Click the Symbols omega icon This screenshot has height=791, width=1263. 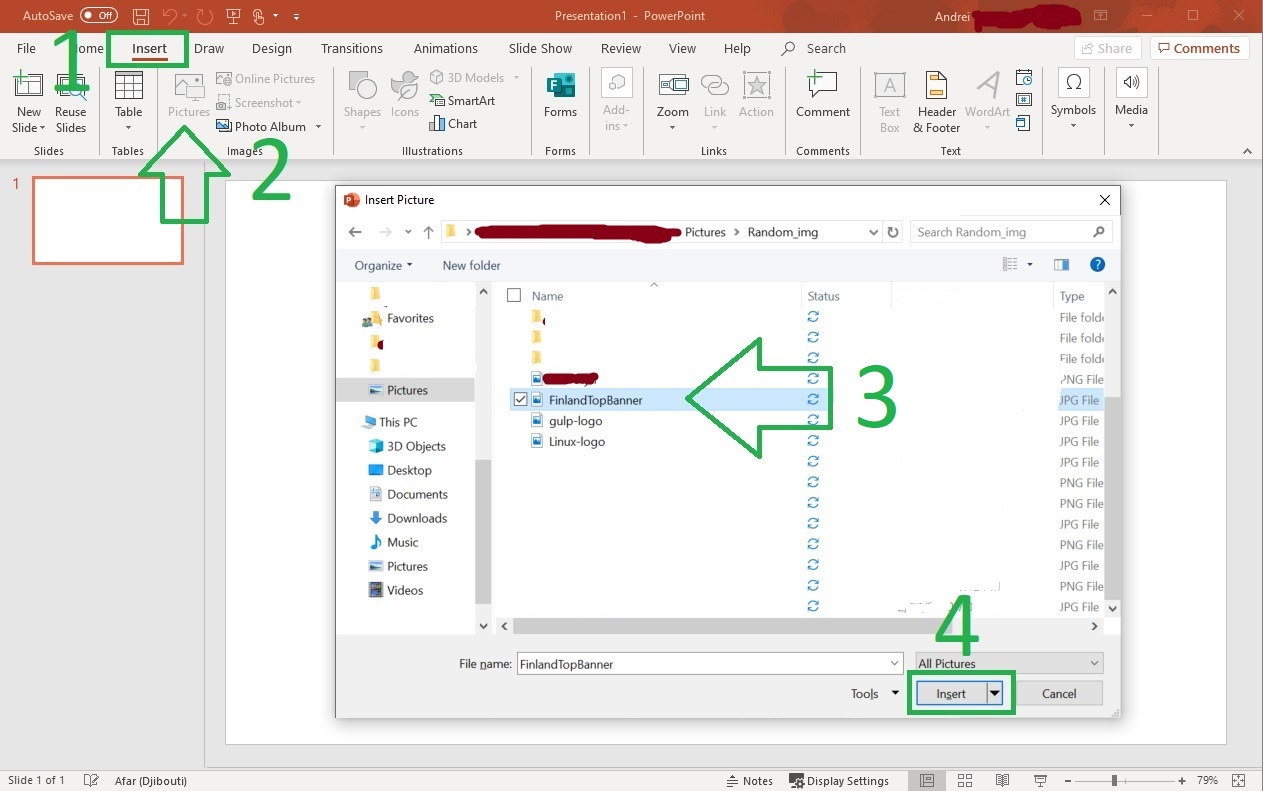(1073, 82)
